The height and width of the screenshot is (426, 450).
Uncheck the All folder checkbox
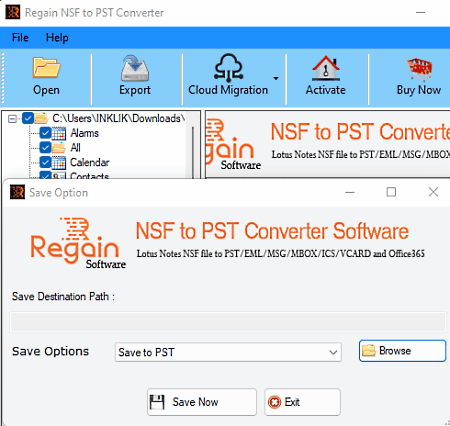(45, 147)
